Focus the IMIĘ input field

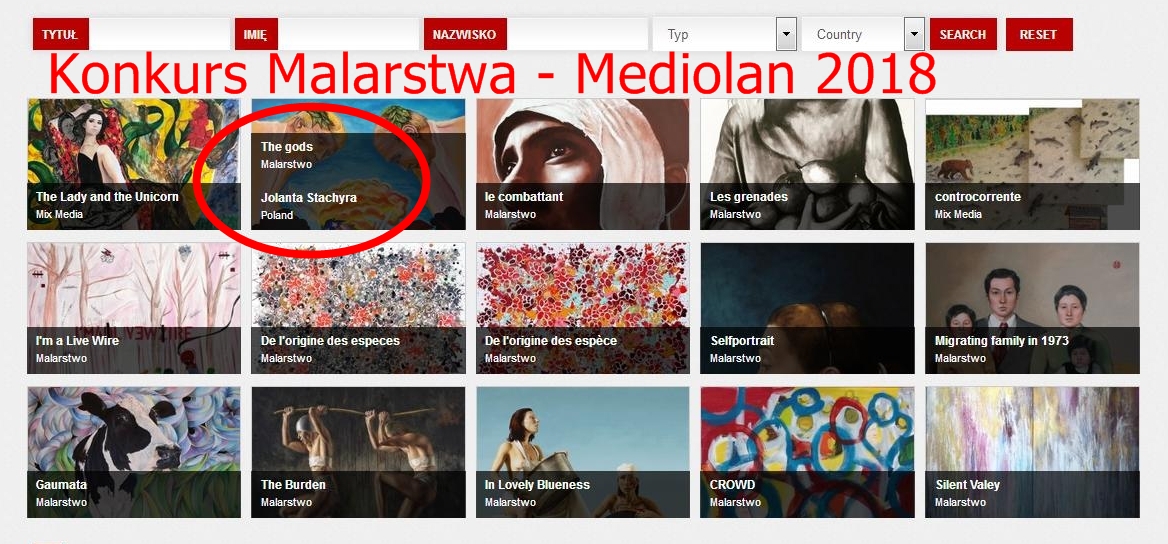coord(348,34)
